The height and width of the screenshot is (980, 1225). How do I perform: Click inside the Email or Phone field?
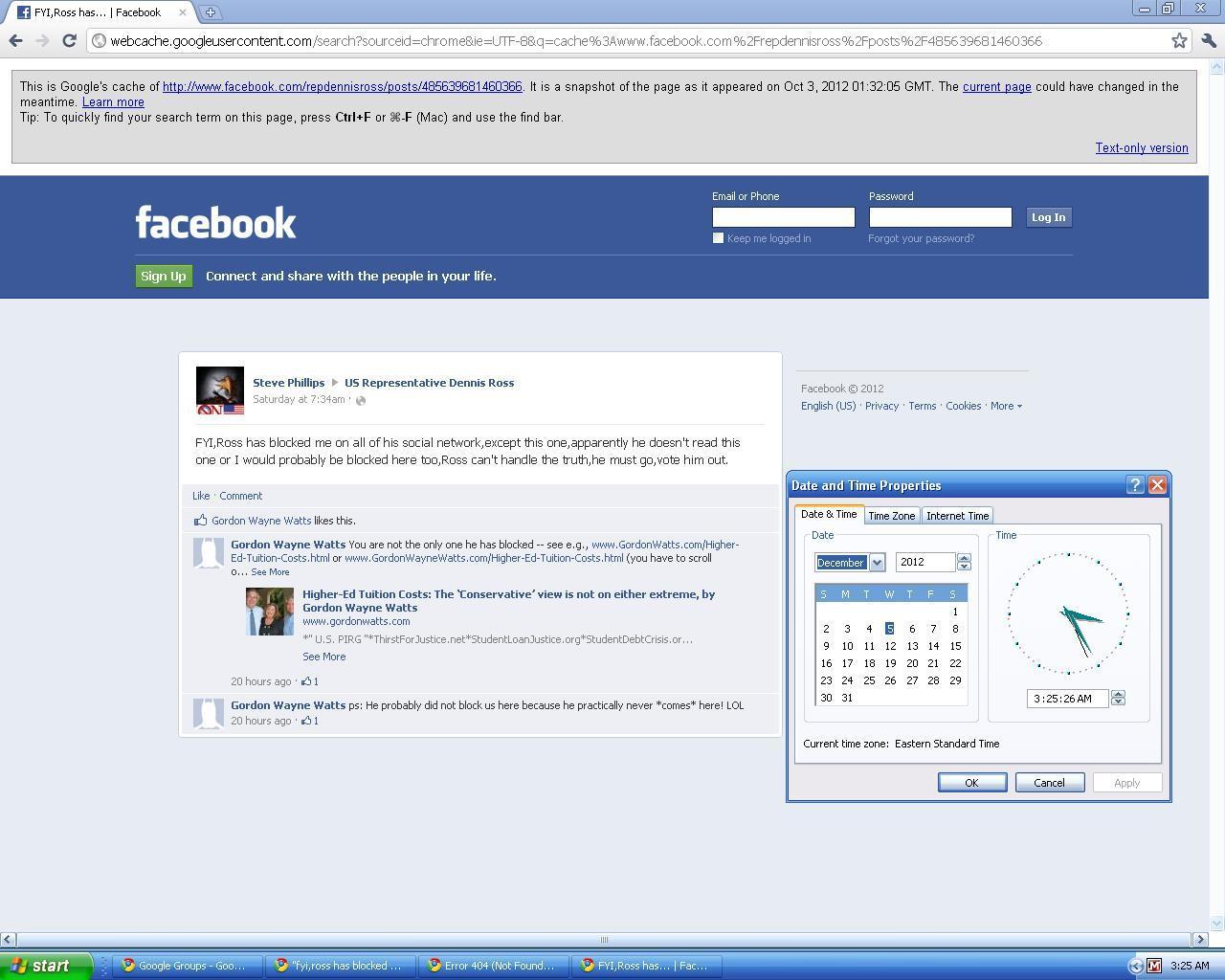point(783,217)
